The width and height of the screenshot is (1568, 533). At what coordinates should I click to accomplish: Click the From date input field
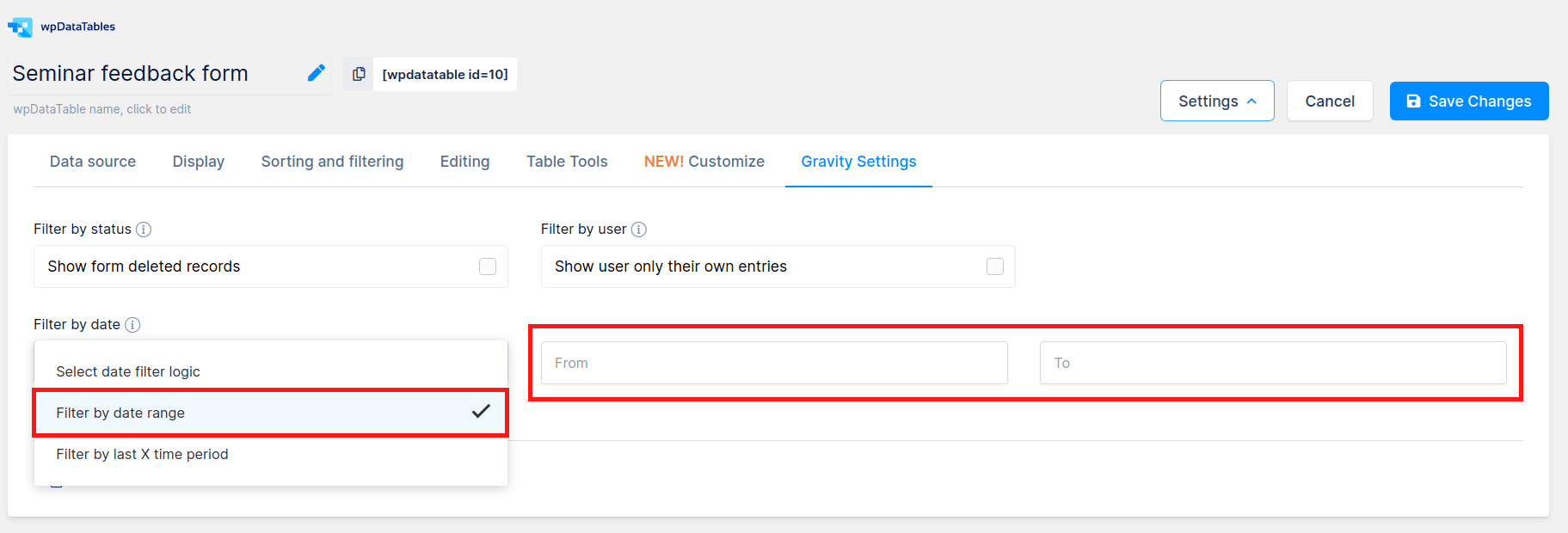click(x=774, y=363)
